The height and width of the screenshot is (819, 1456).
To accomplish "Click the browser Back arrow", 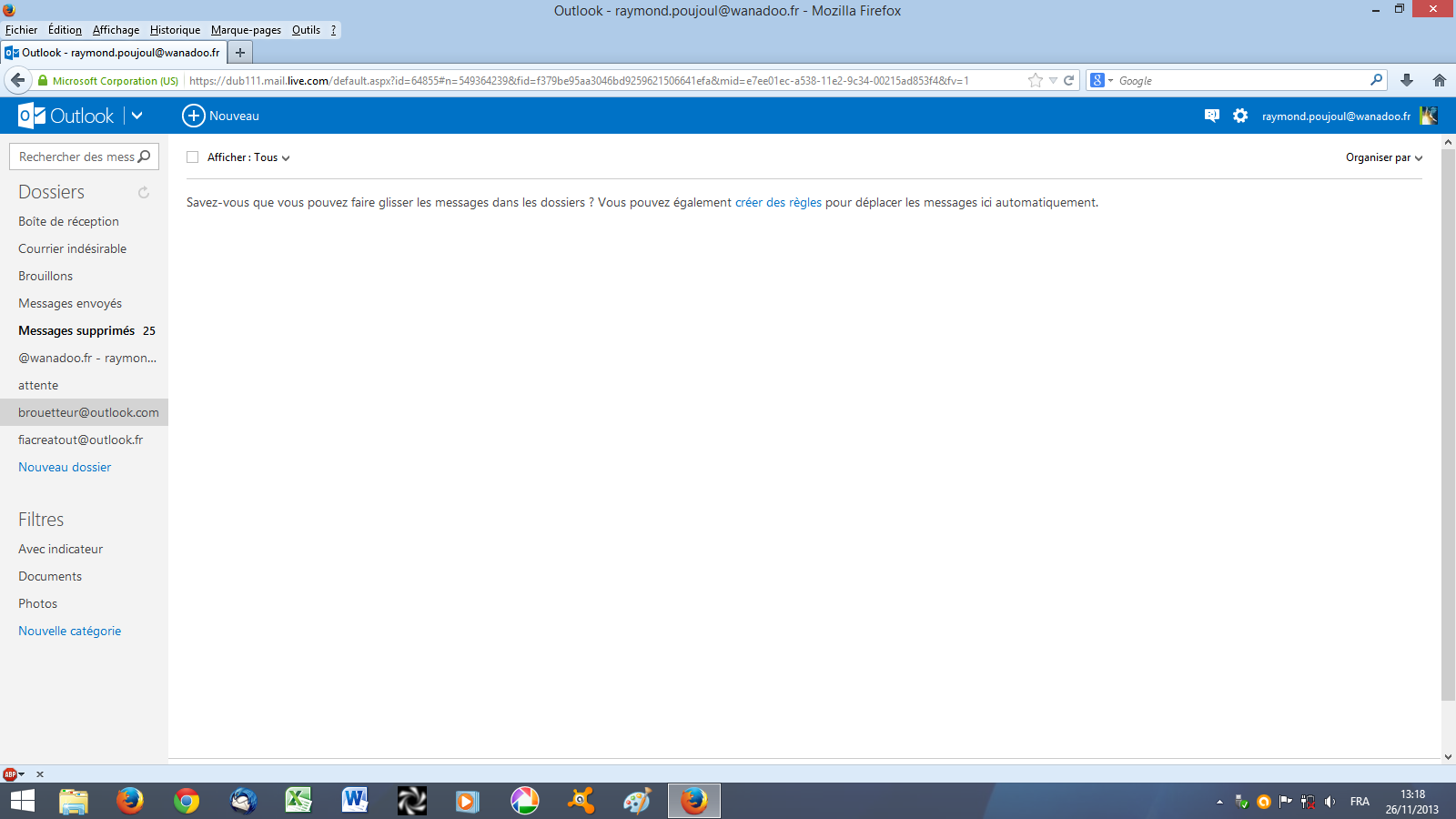I will (17, 80).
